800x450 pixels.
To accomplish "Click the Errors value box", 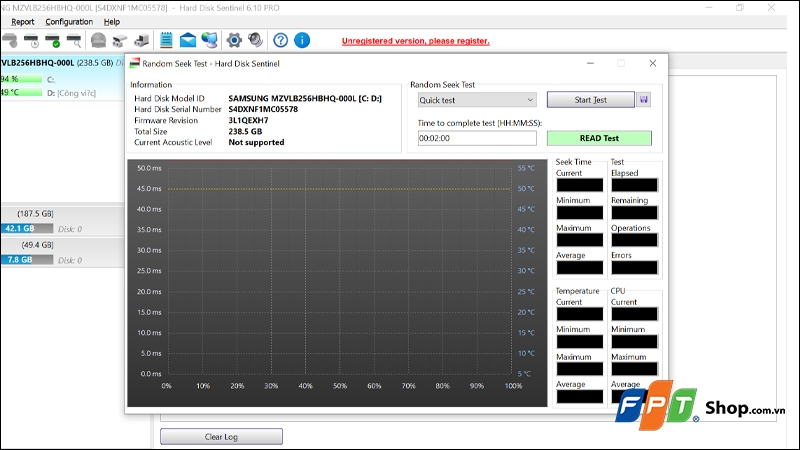I will (635, 268).
